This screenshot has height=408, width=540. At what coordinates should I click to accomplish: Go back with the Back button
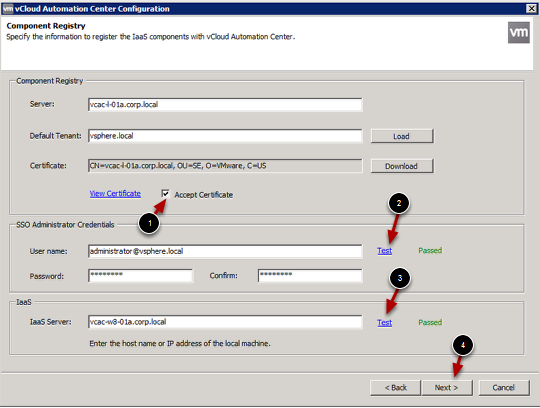tap(395, 388)
